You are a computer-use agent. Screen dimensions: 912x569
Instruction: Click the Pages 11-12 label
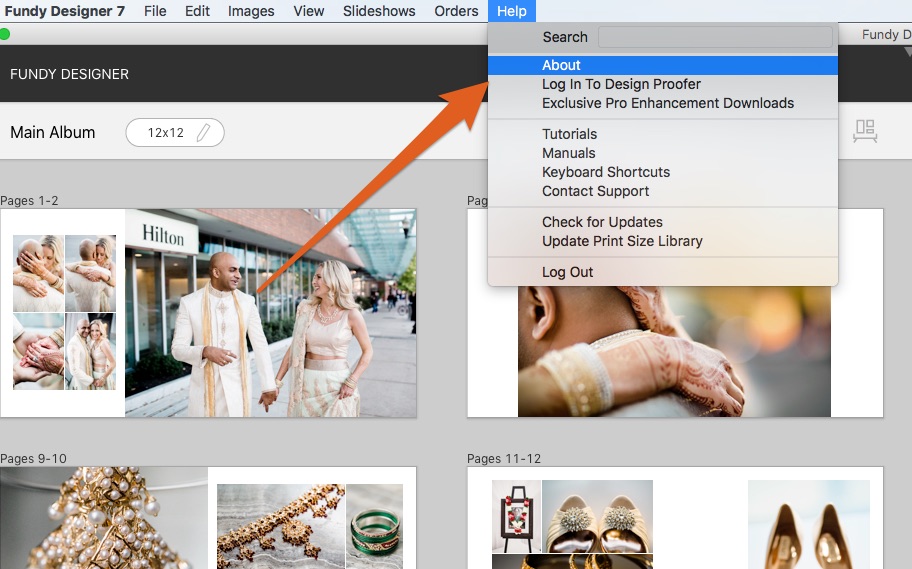[x=504, y=458]
